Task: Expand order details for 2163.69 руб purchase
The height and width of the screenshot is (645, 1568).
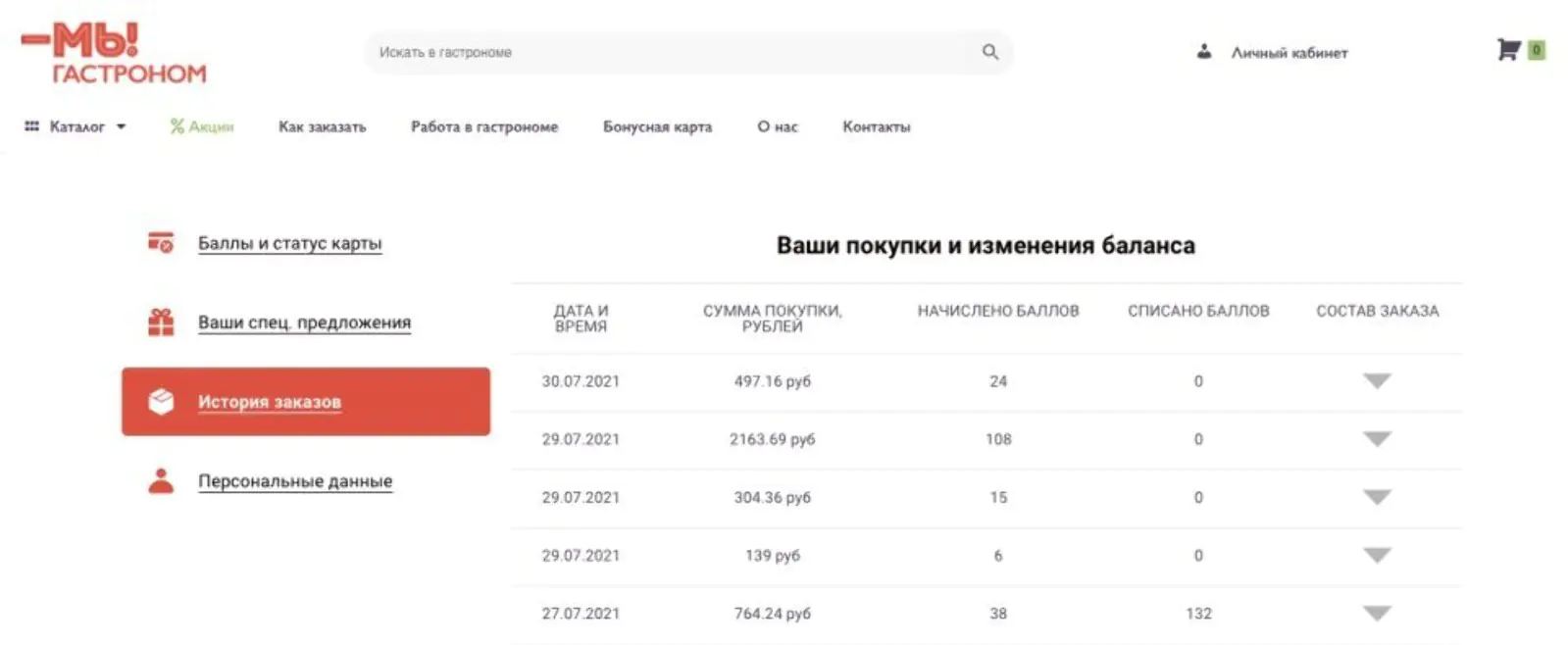Action: (x=1377, y=439)
